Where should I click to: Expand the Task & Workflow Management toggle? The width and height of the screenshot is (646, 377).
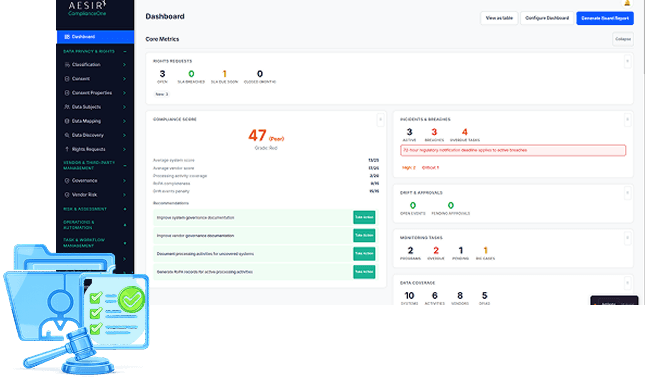coord(125,243)
